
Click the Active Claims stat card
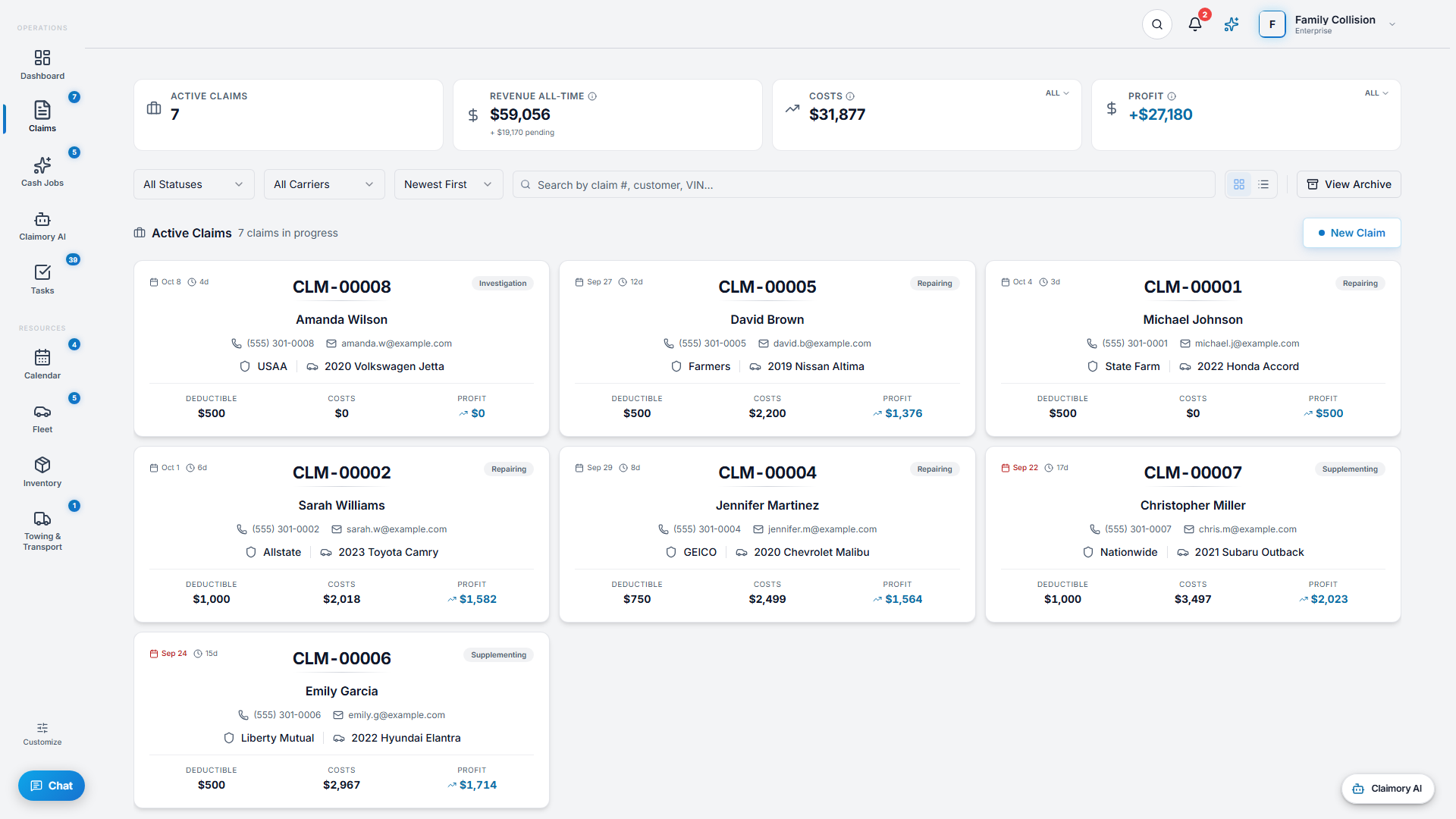[288, 115]
